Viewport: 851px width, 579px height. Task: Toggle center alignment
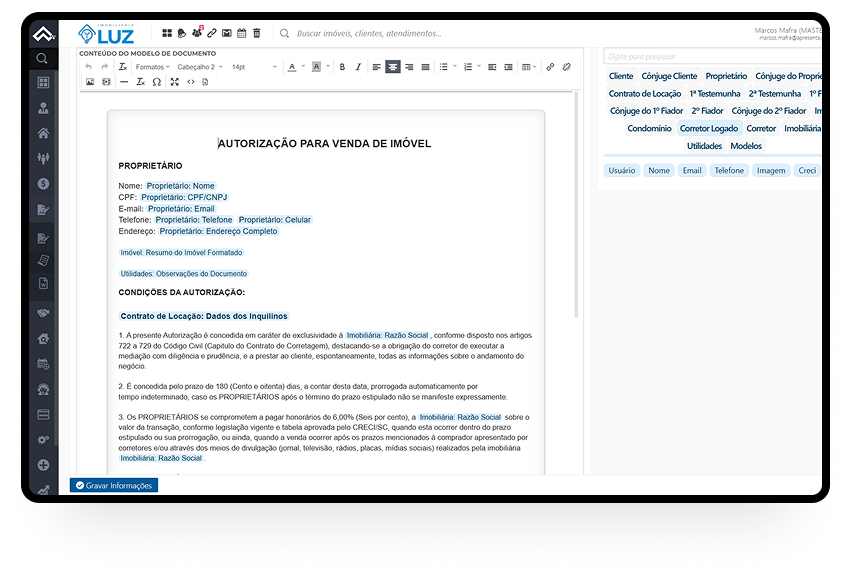pos(392,67)
